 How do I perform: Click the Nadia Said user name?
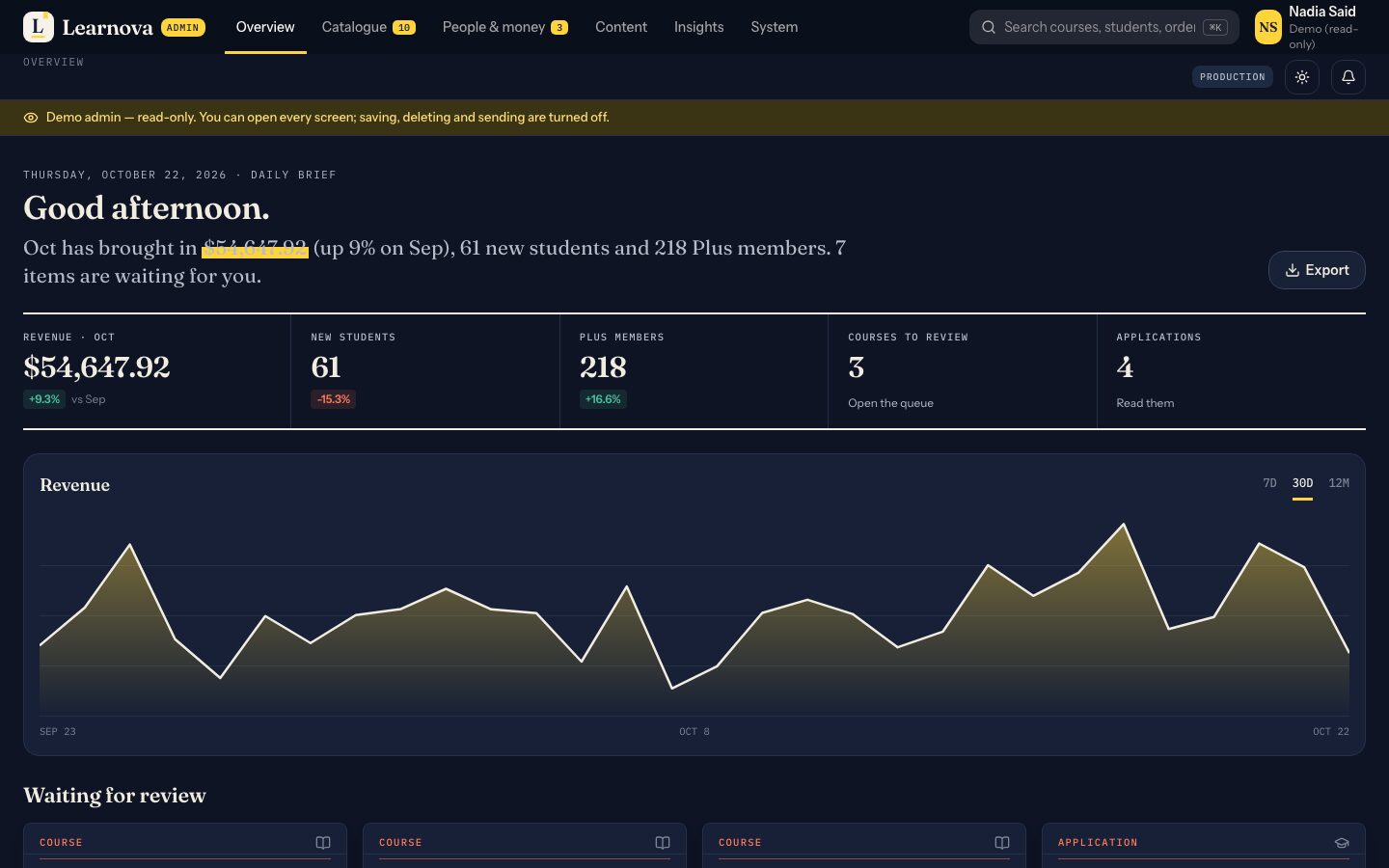(1322, 12)
